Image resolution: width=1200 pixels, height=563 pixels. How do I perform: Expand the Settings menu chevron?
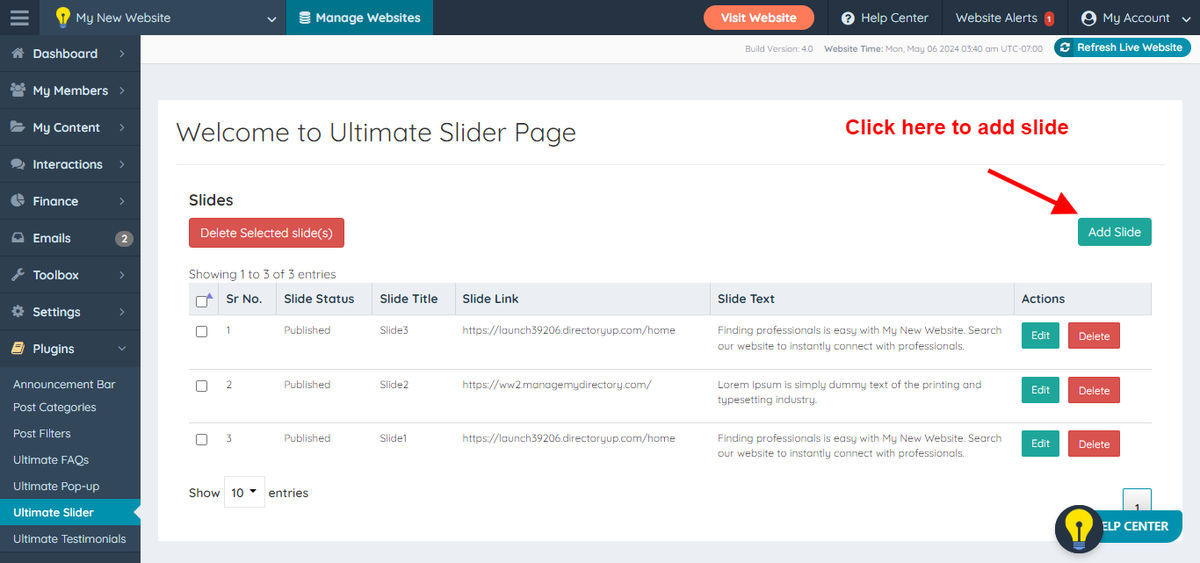[x=122, y=312]
